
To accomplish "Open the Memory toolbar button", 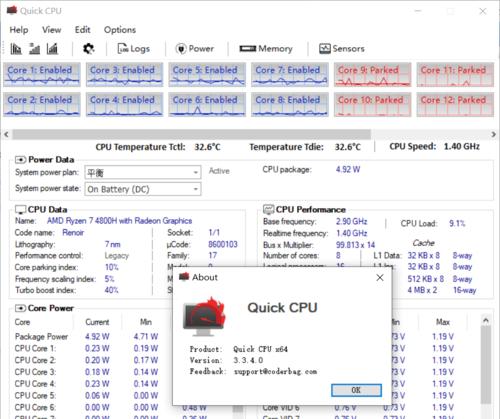I will 266,49.
